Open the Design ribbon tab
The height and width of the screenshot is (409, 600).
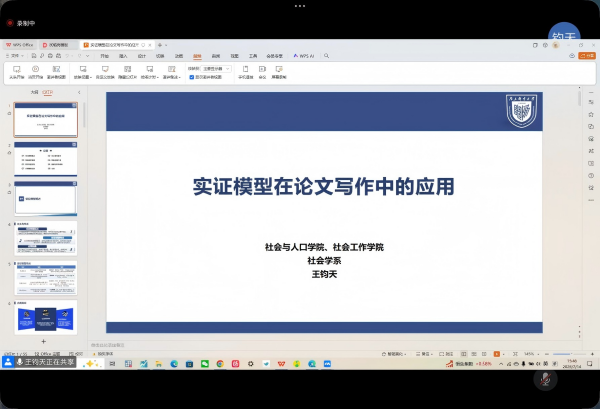(x=142, y=56)
